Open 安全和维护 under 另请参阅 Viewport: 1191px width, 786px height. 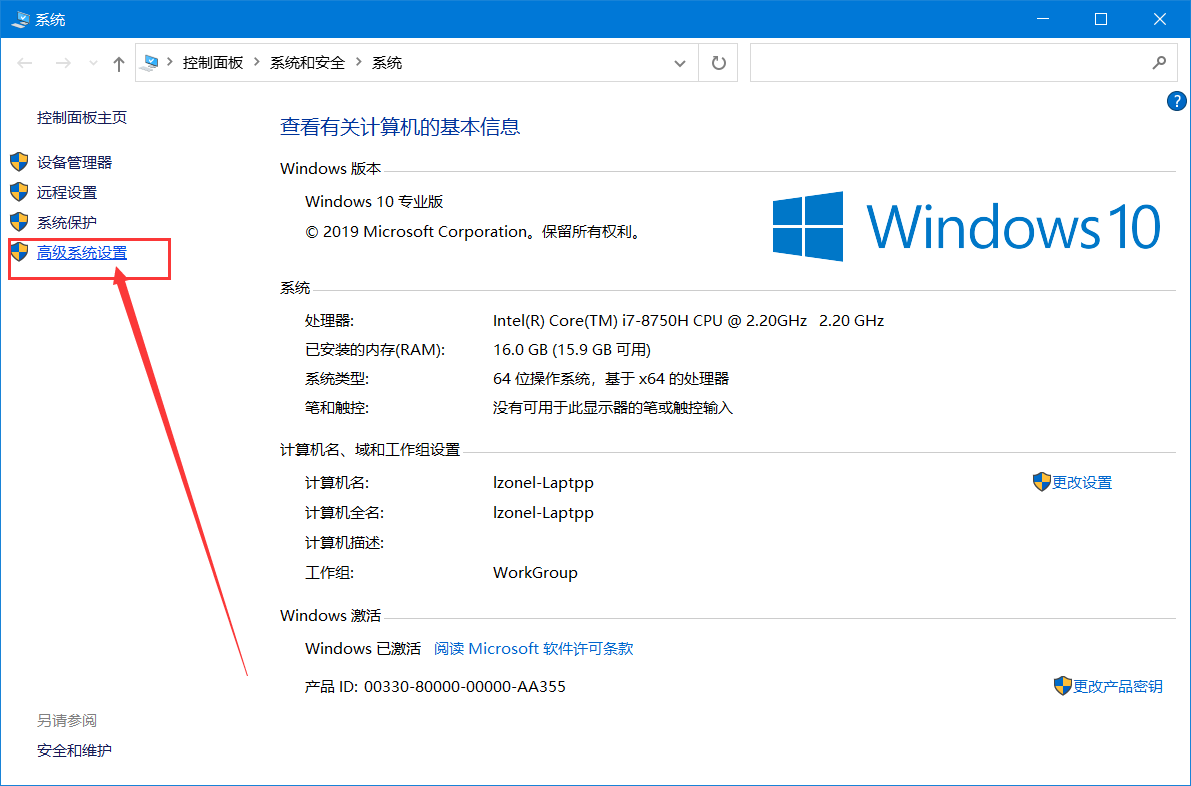click(74, 750)
